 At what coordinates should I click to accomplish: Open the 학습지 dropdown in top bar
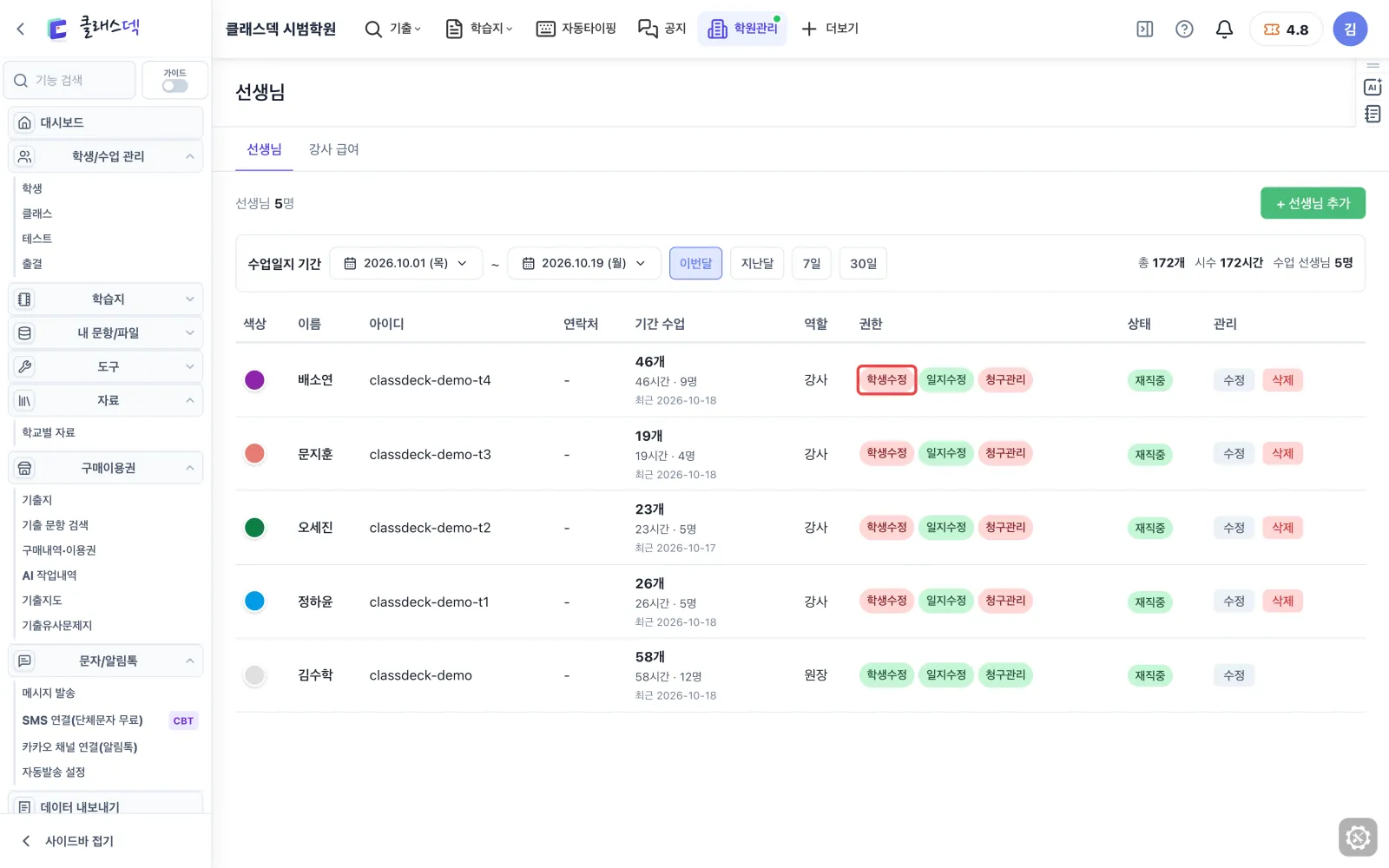pyautogui.click(x=479, y=29)
